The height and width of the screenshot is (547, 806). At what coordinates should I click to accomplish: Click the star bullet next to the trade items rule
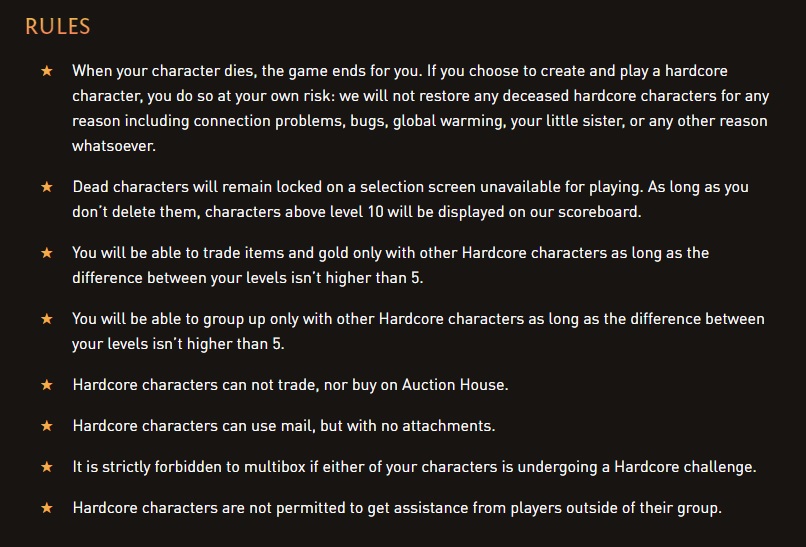pos(47,252)
